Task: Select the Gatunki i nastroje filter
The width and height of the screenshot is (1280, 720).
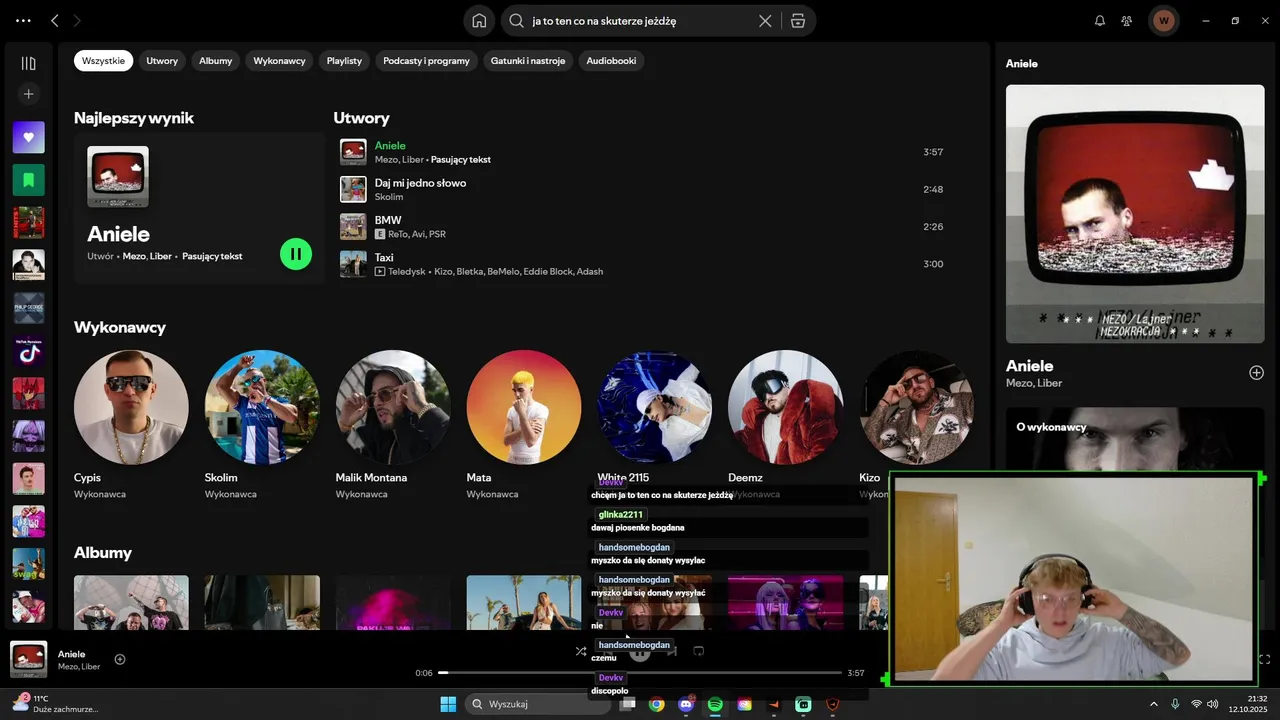Action: [528, 61]
